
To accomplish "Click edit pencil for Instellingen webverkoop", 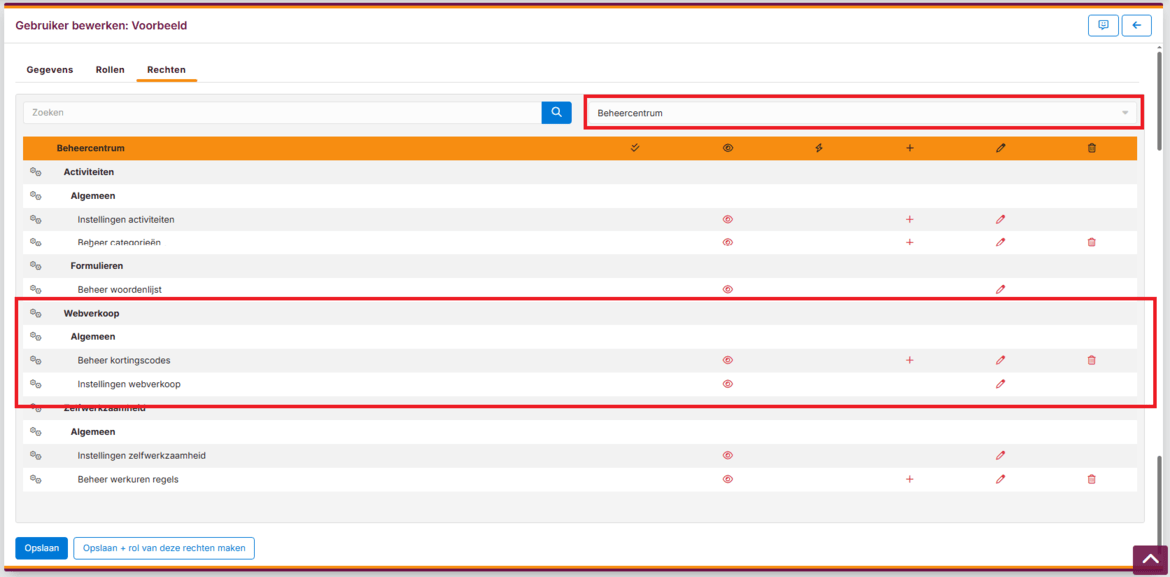I will (x=1000, y=384).
